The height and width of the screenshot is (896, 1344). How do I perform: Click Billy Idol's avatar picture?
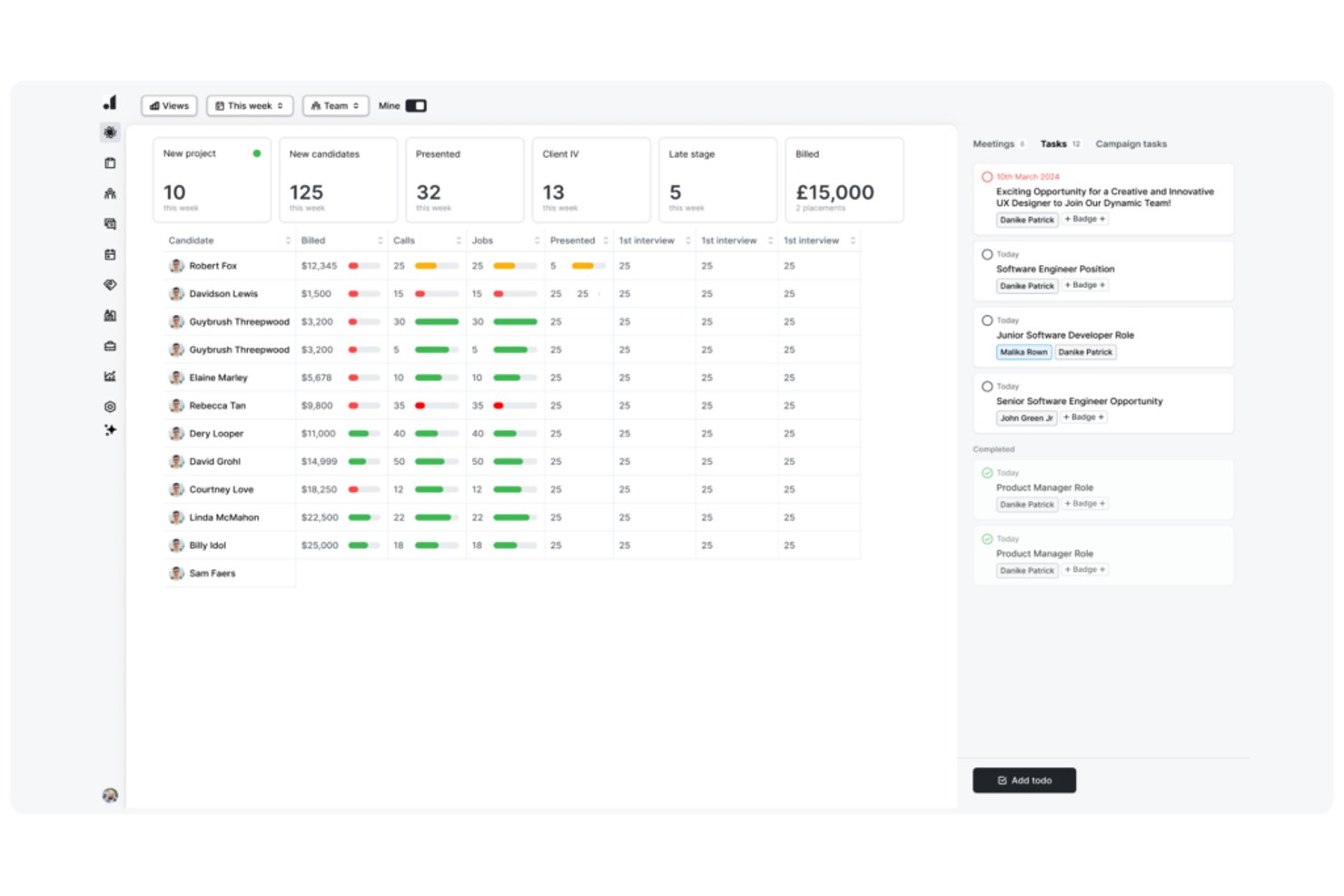tap(176, 546)
